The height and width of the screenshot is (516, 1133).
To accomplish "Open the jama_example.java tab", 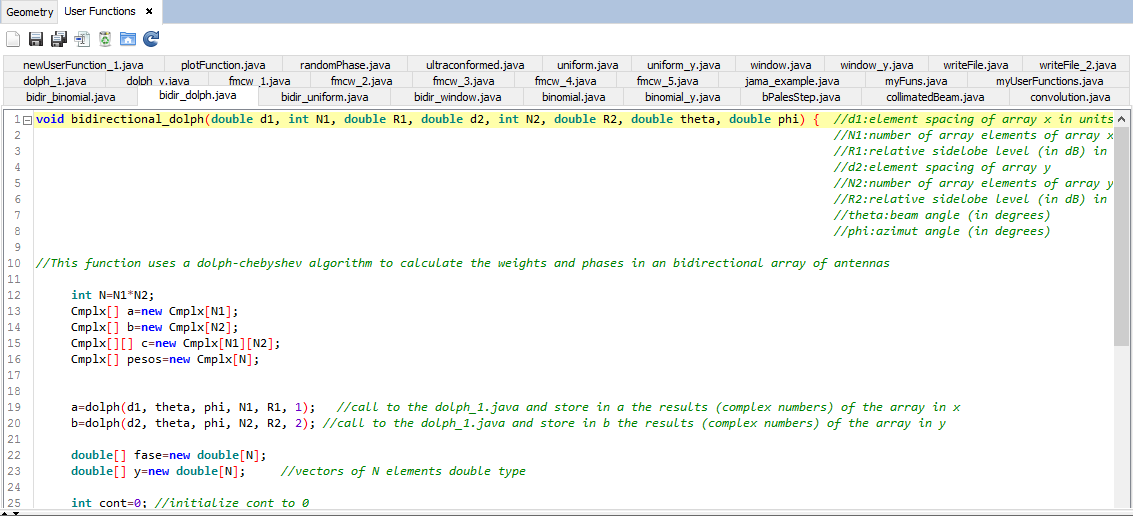I will point(792,81).
